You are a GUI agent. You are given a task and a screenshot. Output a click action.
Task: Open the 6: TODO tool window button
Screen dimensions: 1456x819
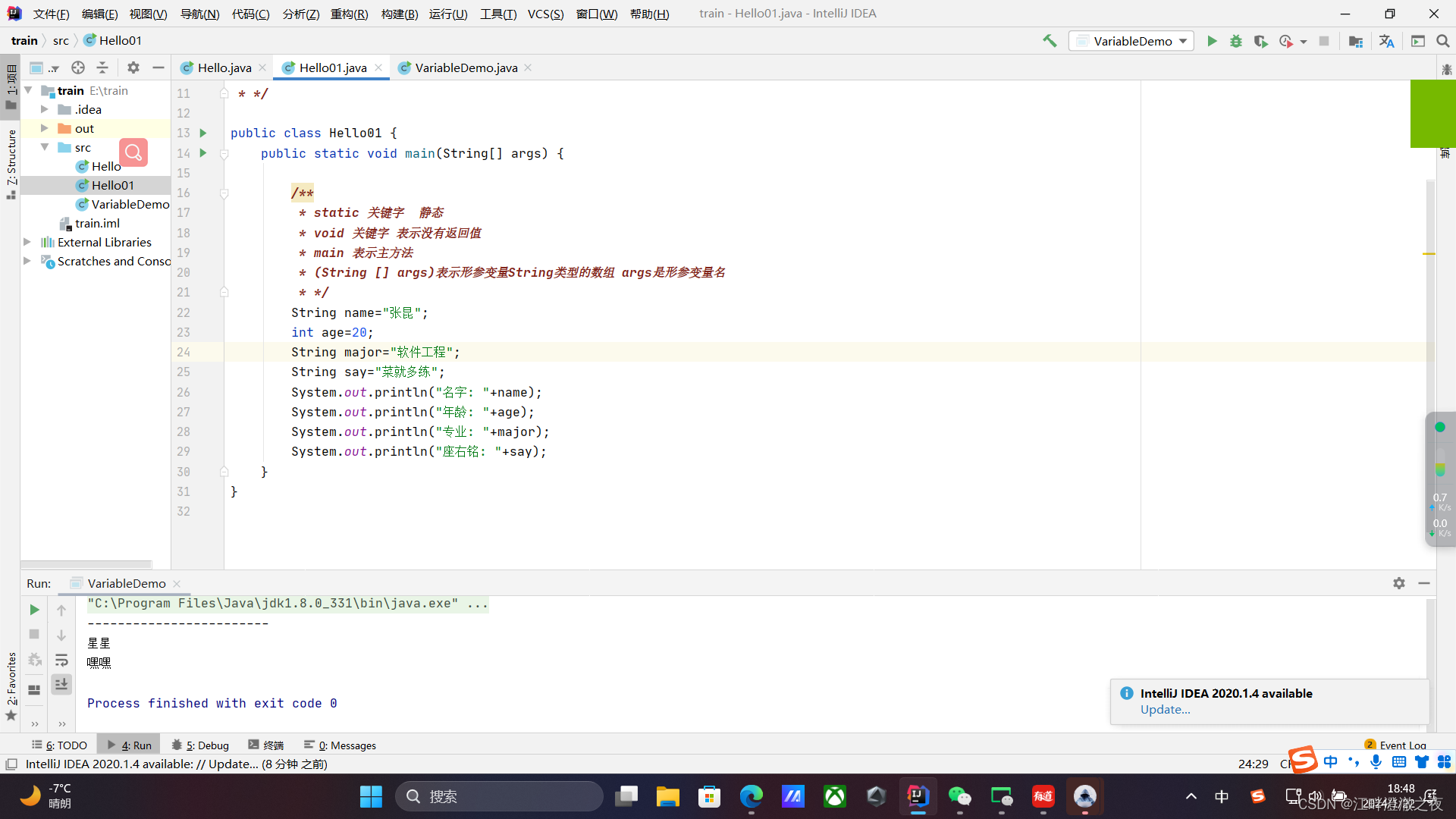coord(59,745)
